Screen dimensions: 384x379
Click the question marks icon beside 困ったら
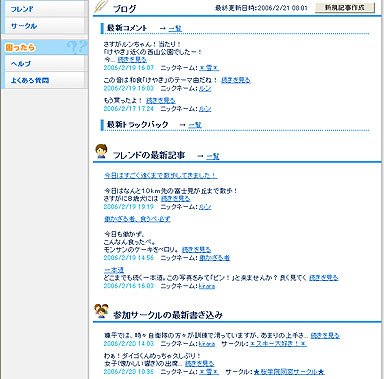(x=76, y=47)
